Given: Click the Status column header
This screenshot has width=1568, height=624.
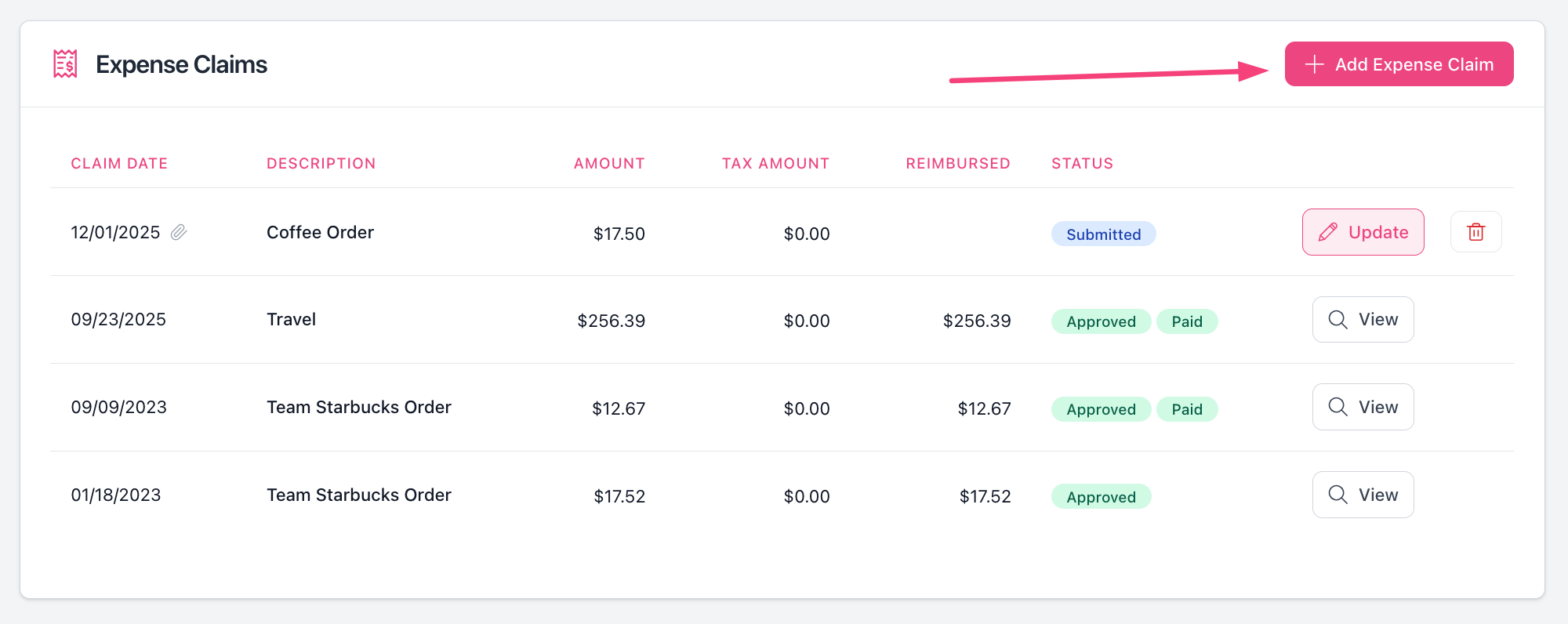Looking at the screenshot, I should tap(1082, 164).
